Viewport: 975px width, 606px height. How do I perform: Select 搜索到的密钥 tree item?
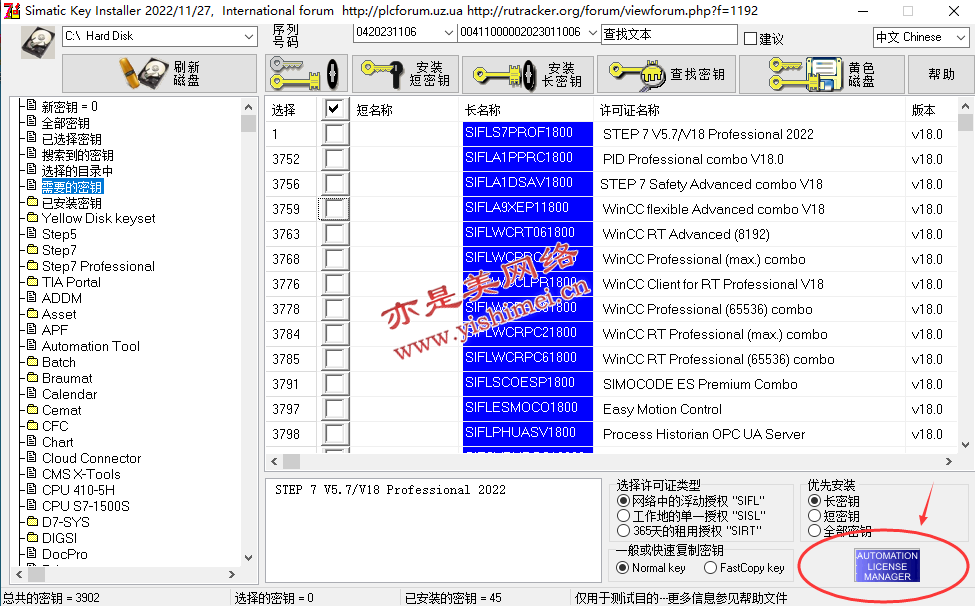[78, 155]
